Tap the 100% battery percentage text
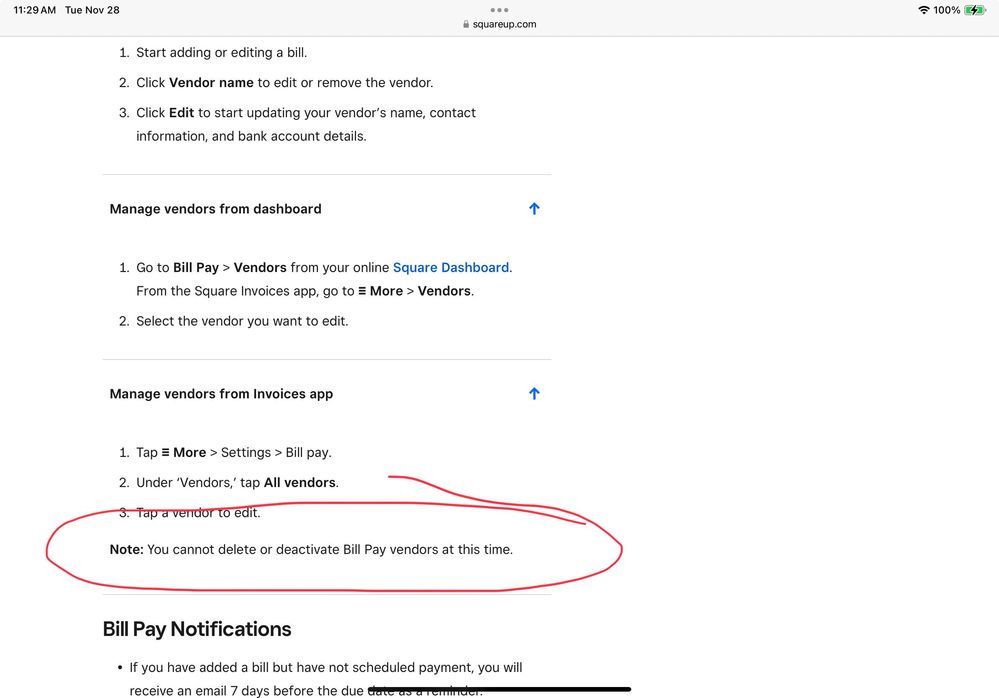The height and width of the screenshot is (698, 999). point(947,10)
